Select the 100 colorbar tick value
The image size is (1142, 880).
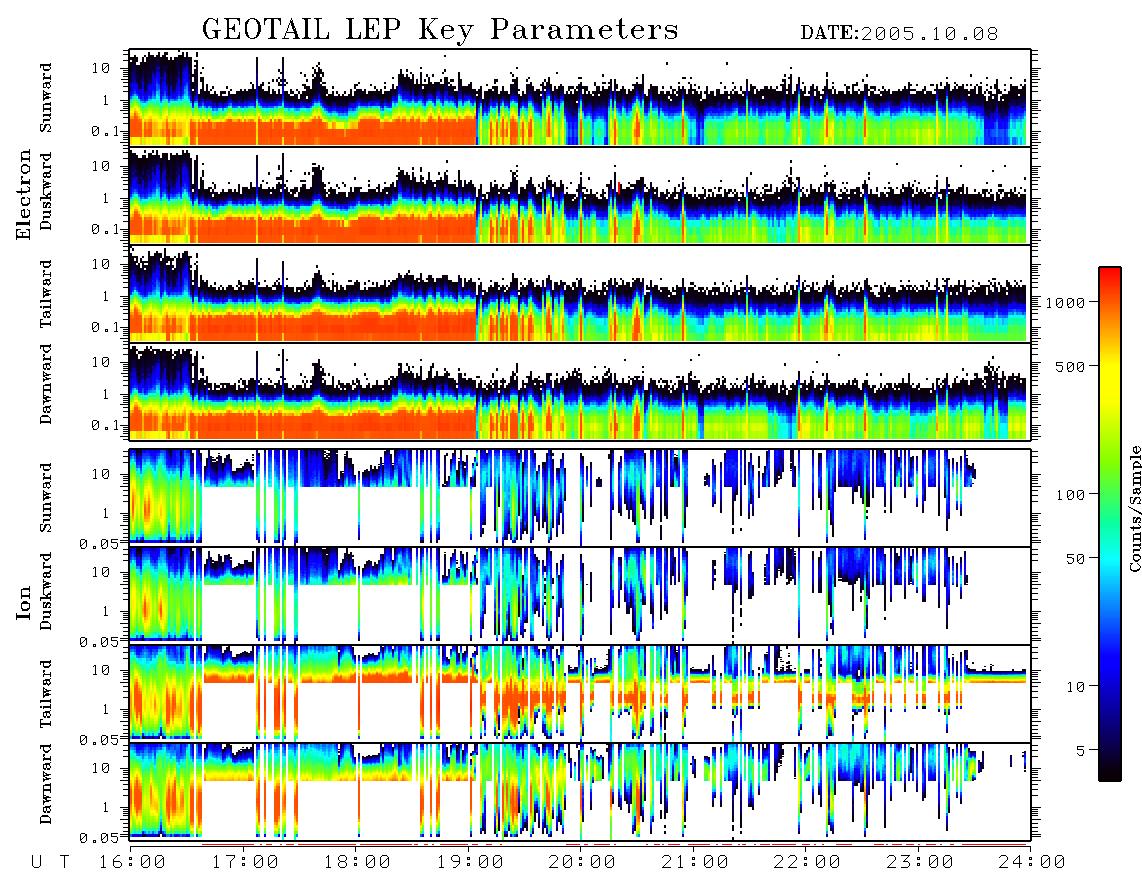(1070, 495)
